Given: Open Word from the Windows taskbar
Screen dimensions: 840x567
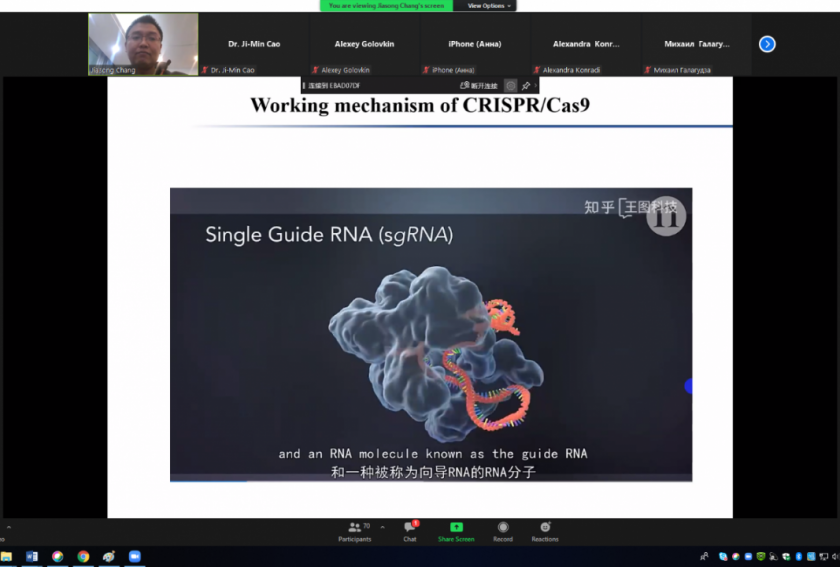Looking at the screenshot, I should 32,557.
